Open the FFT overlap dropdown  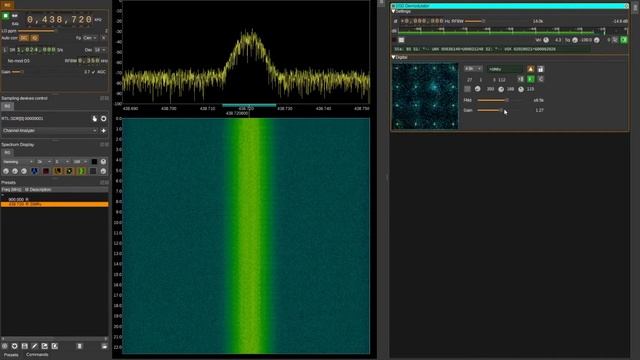click(62, 162)
